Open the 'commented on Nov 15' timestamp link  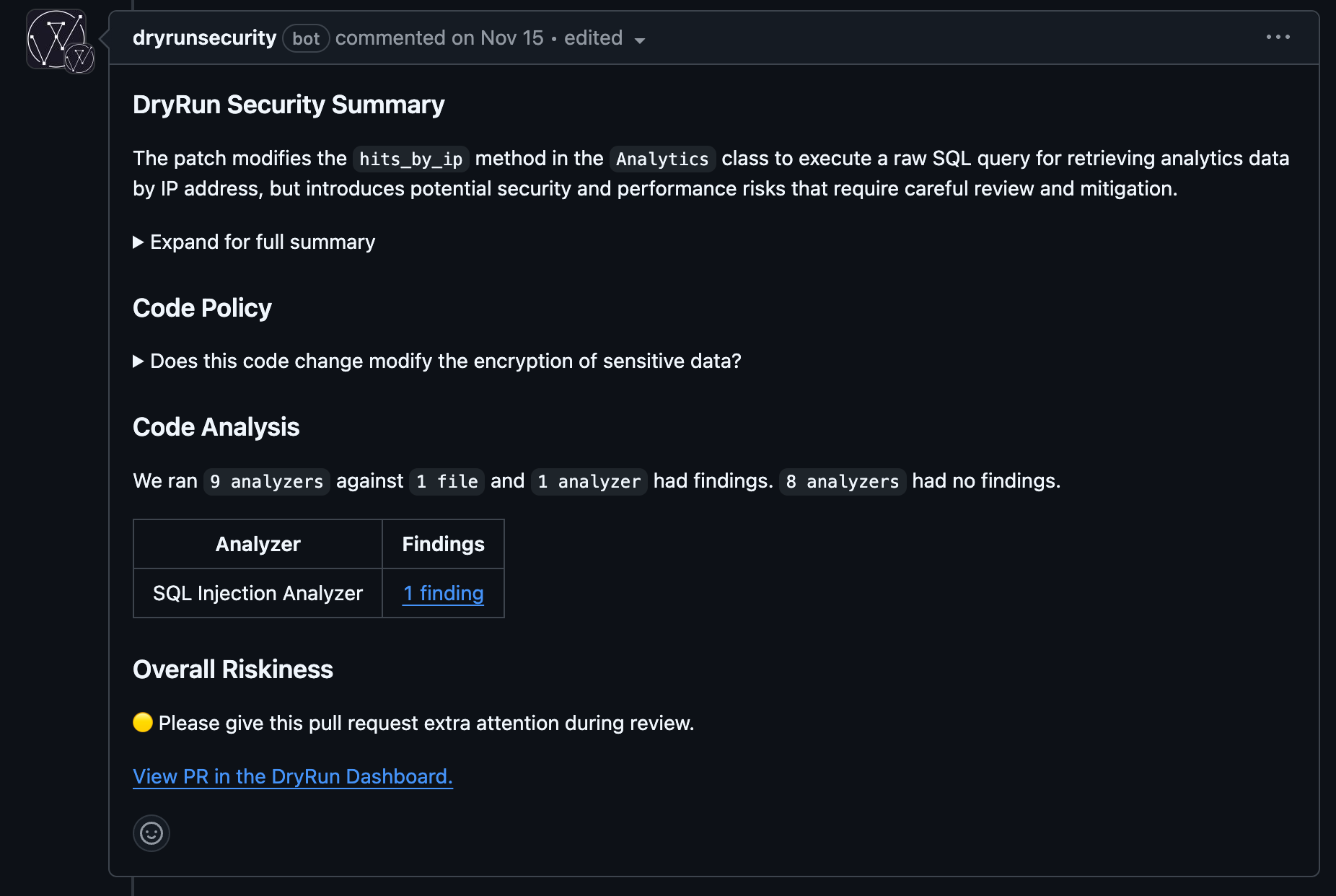tap(439, 38)
